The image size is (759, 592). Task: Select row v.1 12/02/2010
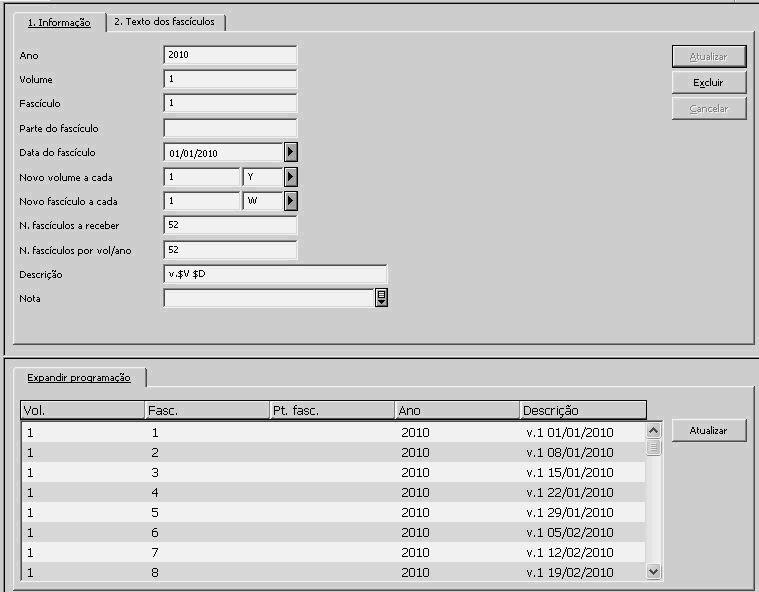[333, 552]
